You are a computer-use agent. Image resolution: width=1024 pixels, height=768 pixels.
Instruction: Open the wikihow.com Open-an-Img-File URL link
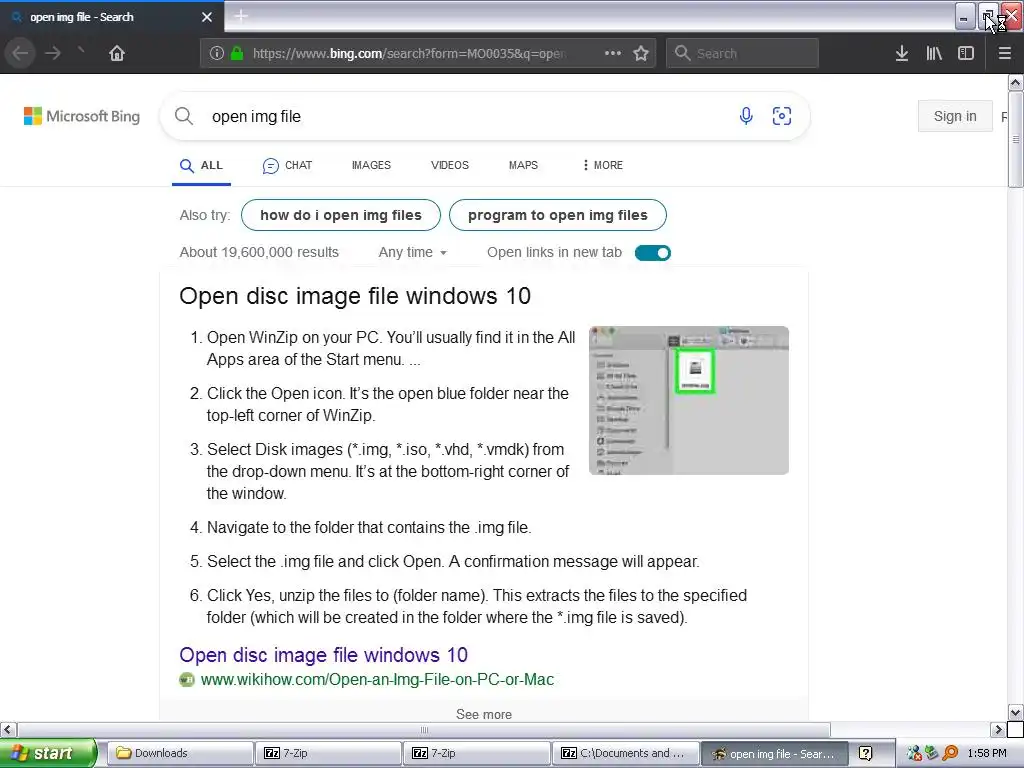(x=377, y=679)
